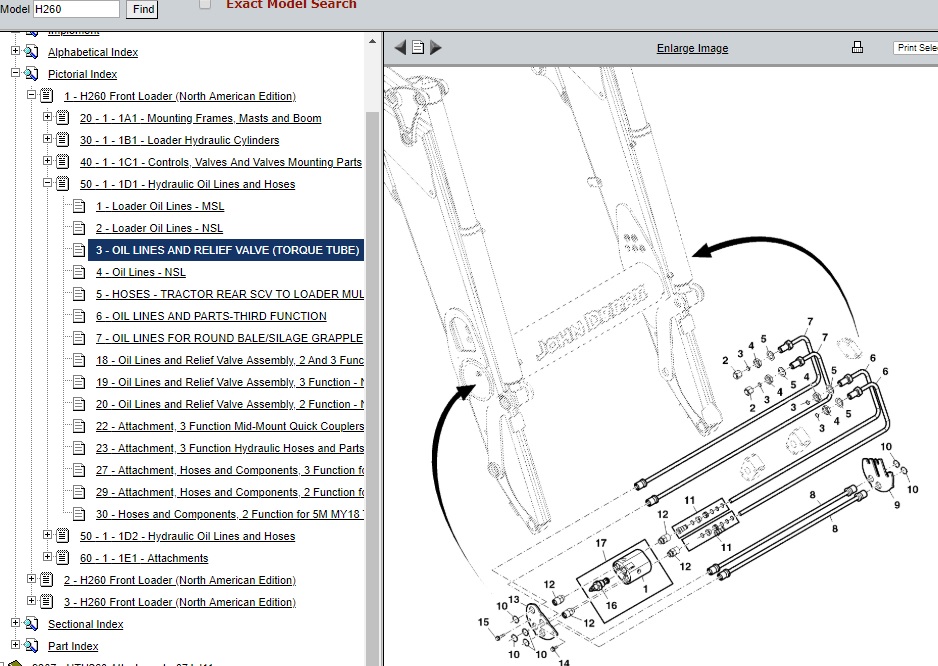938x666 pixels.
Task: Collapse the Pictorial Index node
Action: coord(16,73)
